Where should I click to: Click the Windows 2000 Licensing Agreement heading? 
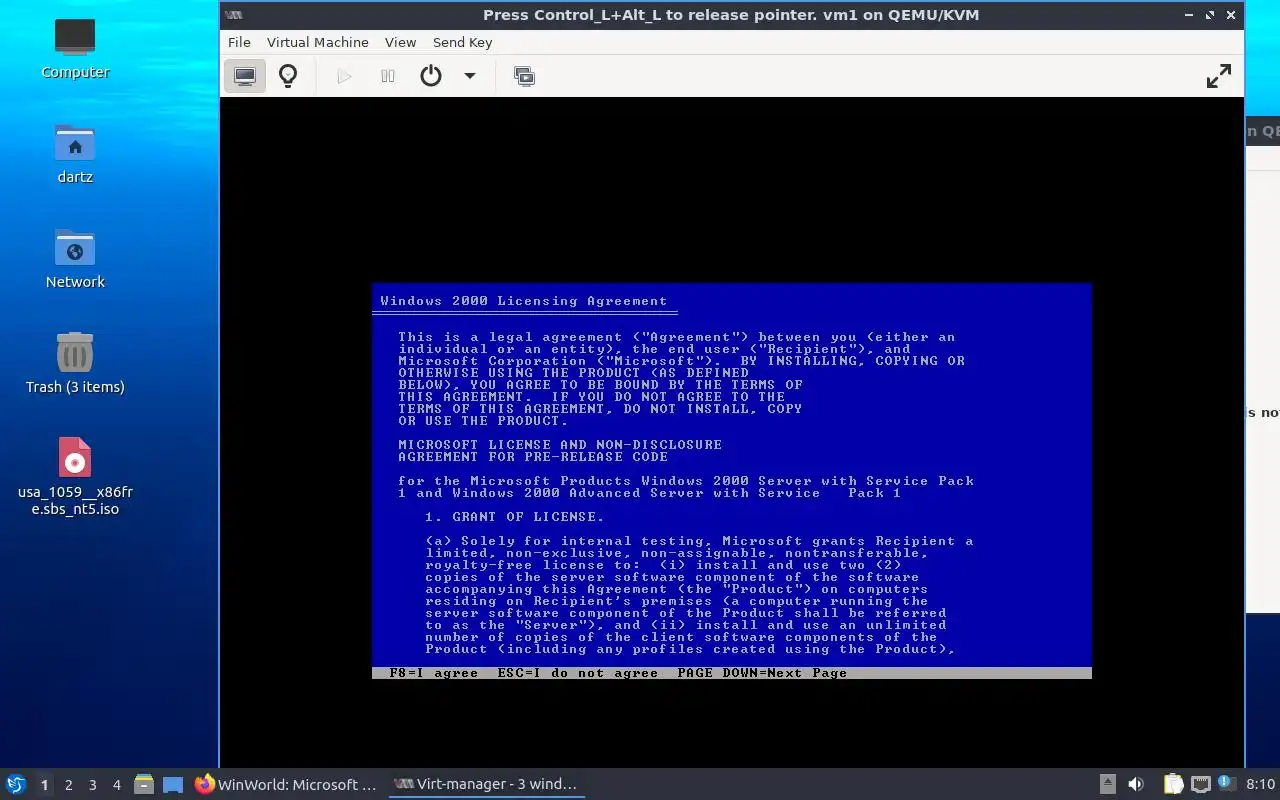pyautogui.click(x=523, y=301)
